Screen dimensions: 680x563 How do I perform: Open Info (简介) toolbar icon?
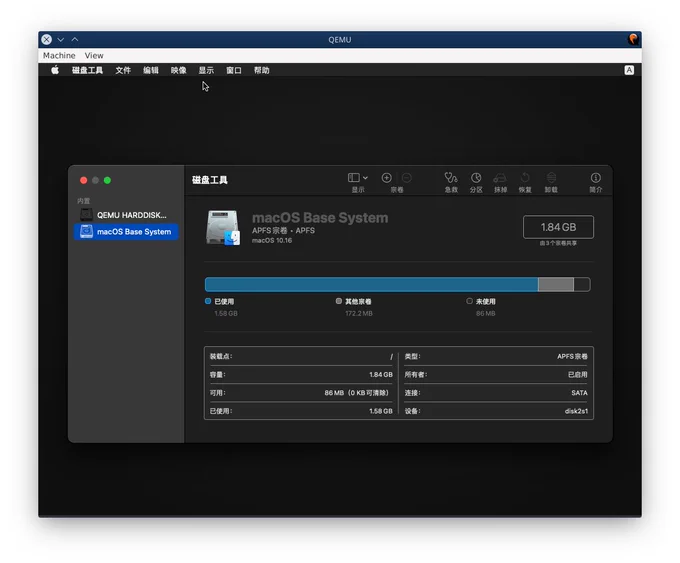595,178
